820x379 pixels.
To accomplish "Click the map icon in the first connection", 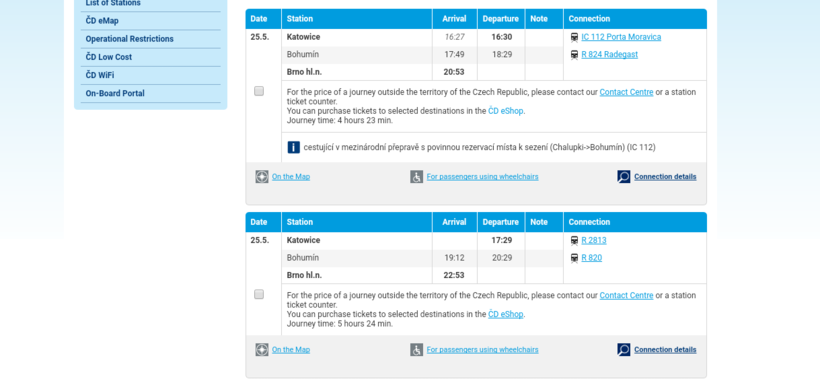I will pos(262,177).
